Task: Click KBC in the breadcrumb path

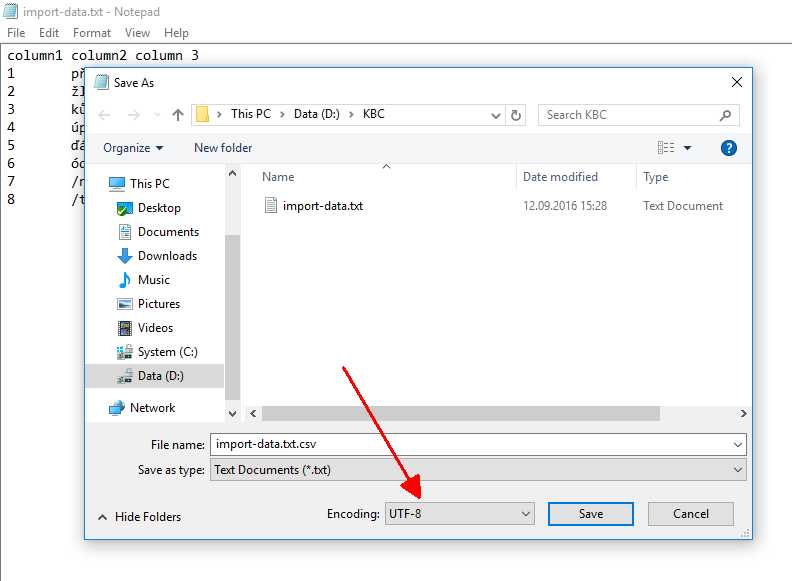Action: point(373,114)
